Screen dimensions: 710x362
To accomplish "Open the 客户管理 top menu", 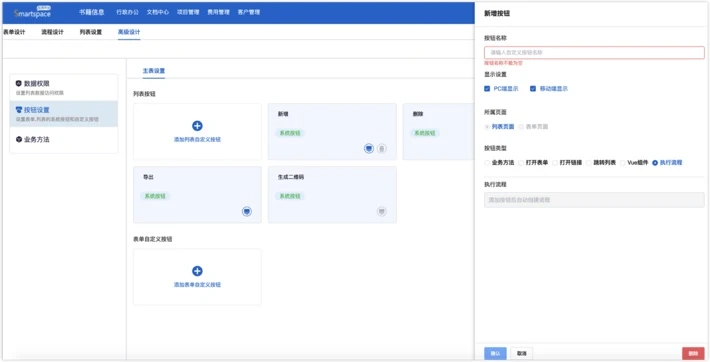I will (x=249, y=12).
